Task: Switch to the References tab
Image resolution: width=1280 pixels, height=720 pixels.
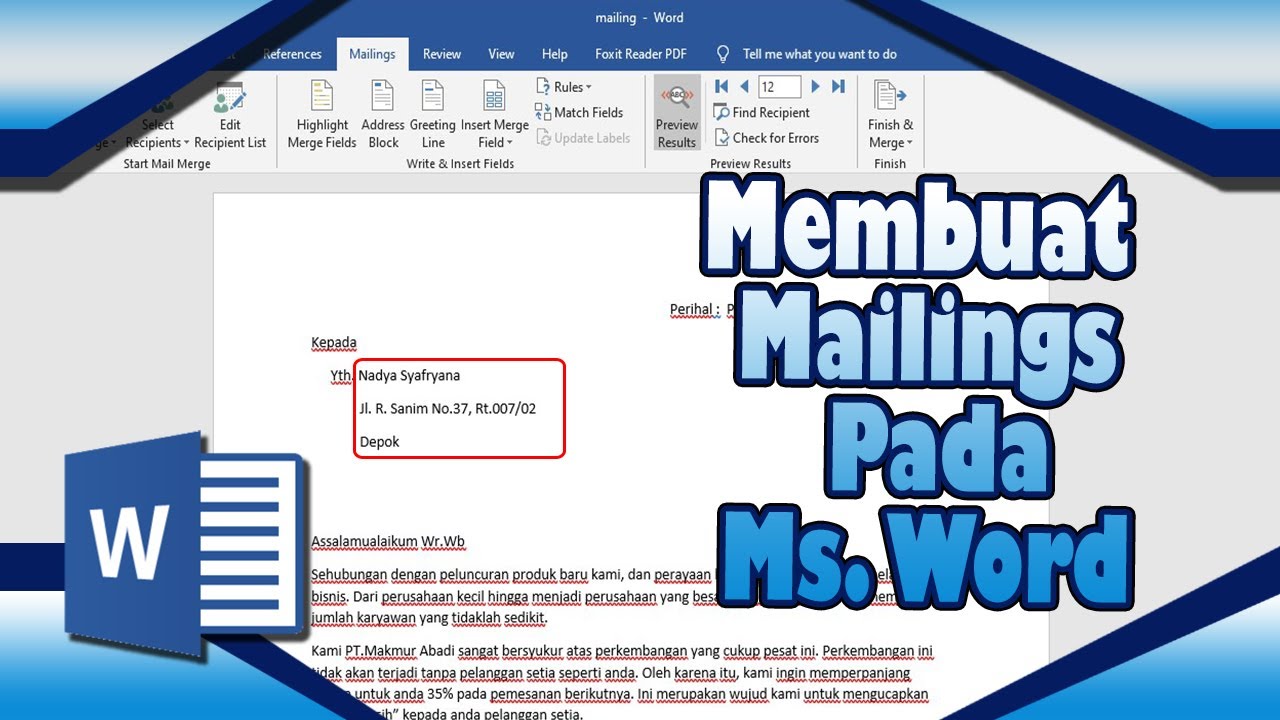Action: pos(292,54)
